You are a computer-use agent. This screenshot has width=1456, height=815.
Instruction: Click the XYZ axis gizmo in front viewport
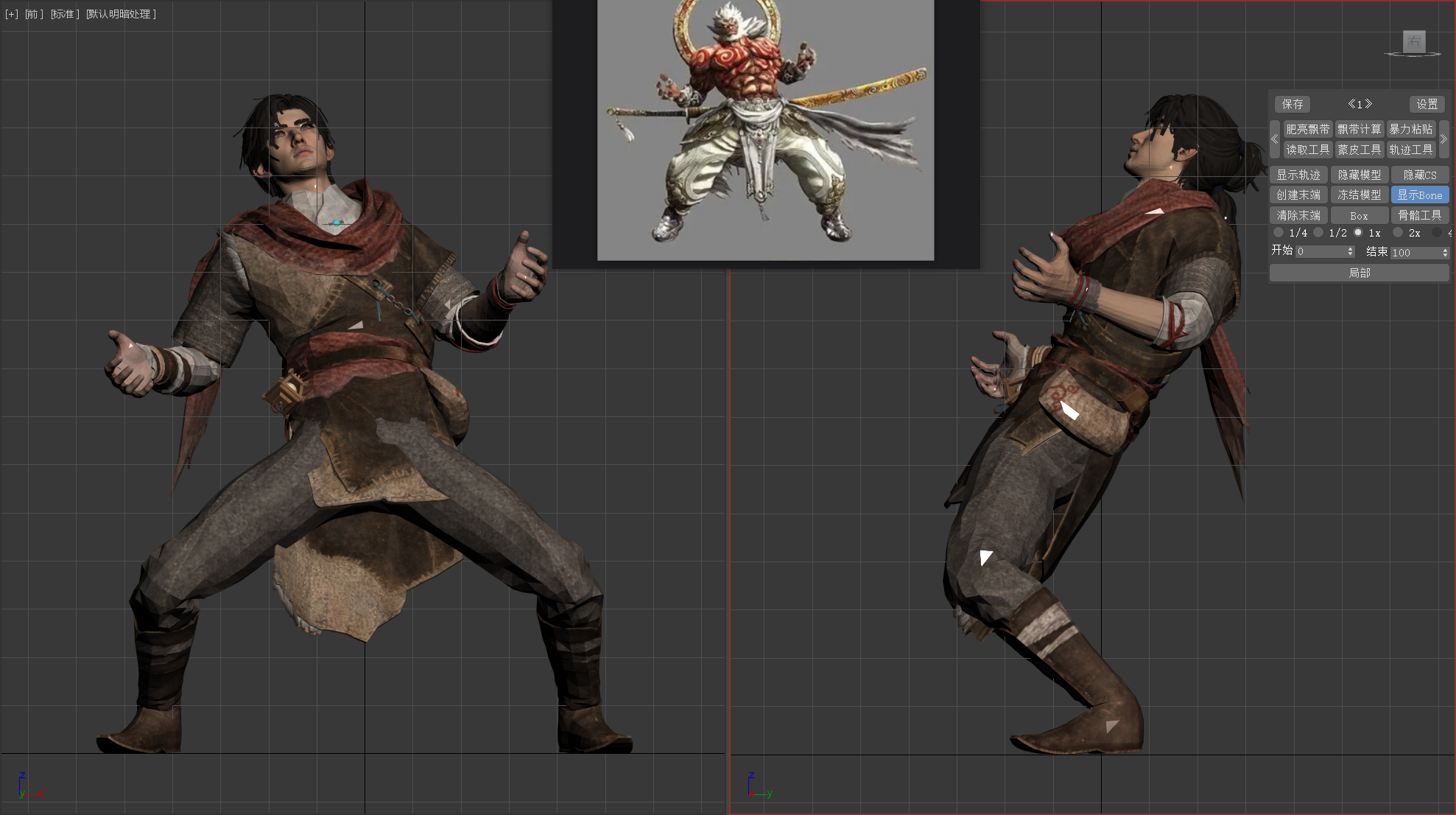point(29,786)
